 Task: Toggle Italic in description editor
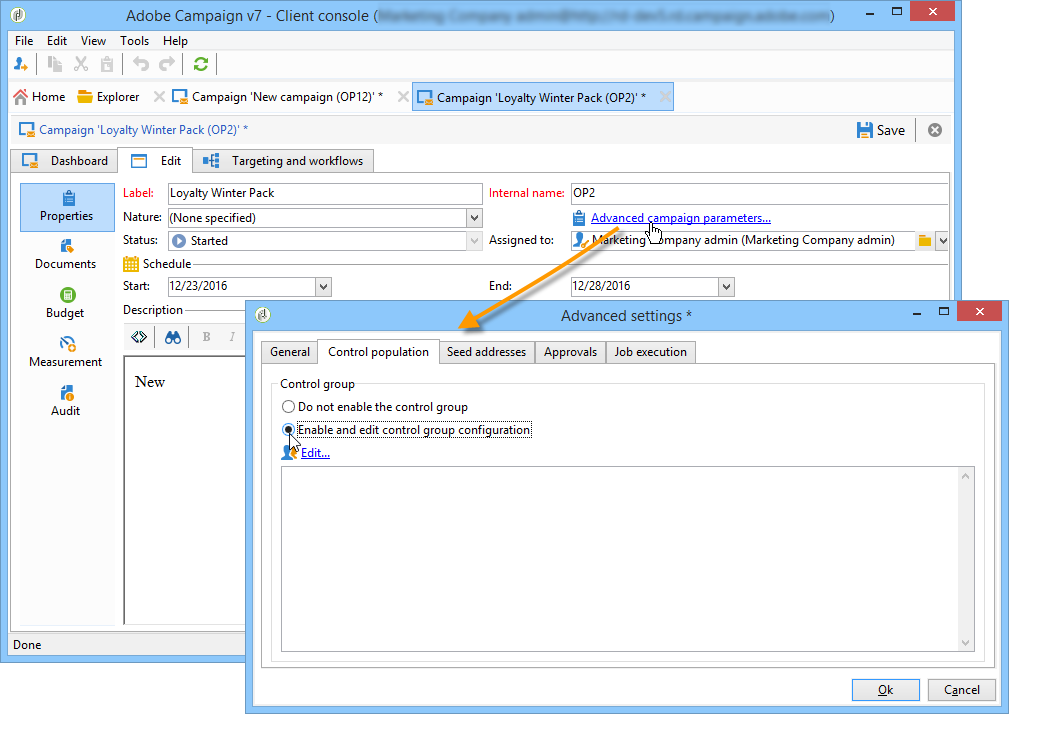pyautogui.click(x=231, y=337)
